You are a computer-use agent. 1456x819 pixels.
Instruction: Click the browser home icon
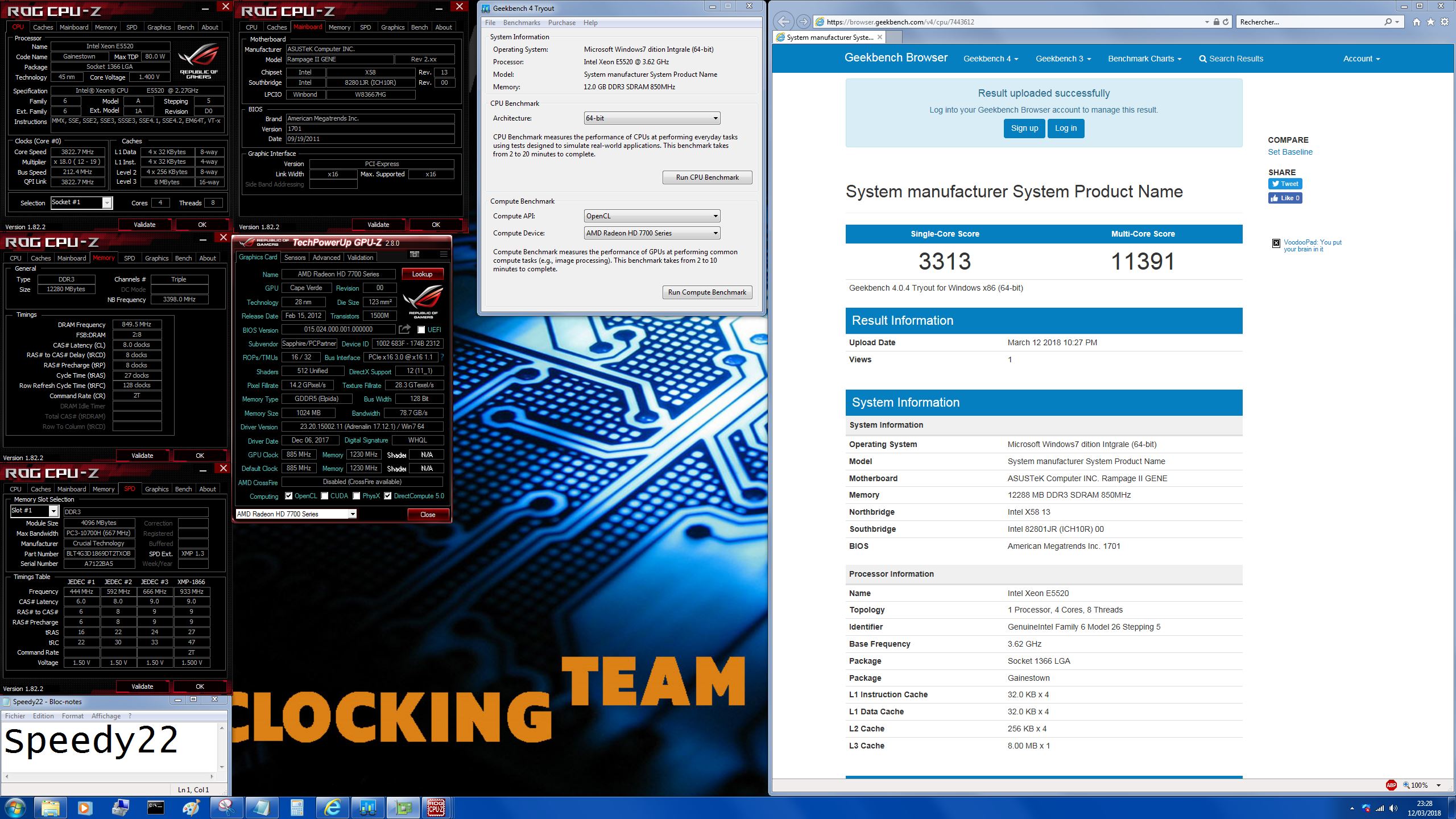pyautogui.click(x=1416, y=22)
